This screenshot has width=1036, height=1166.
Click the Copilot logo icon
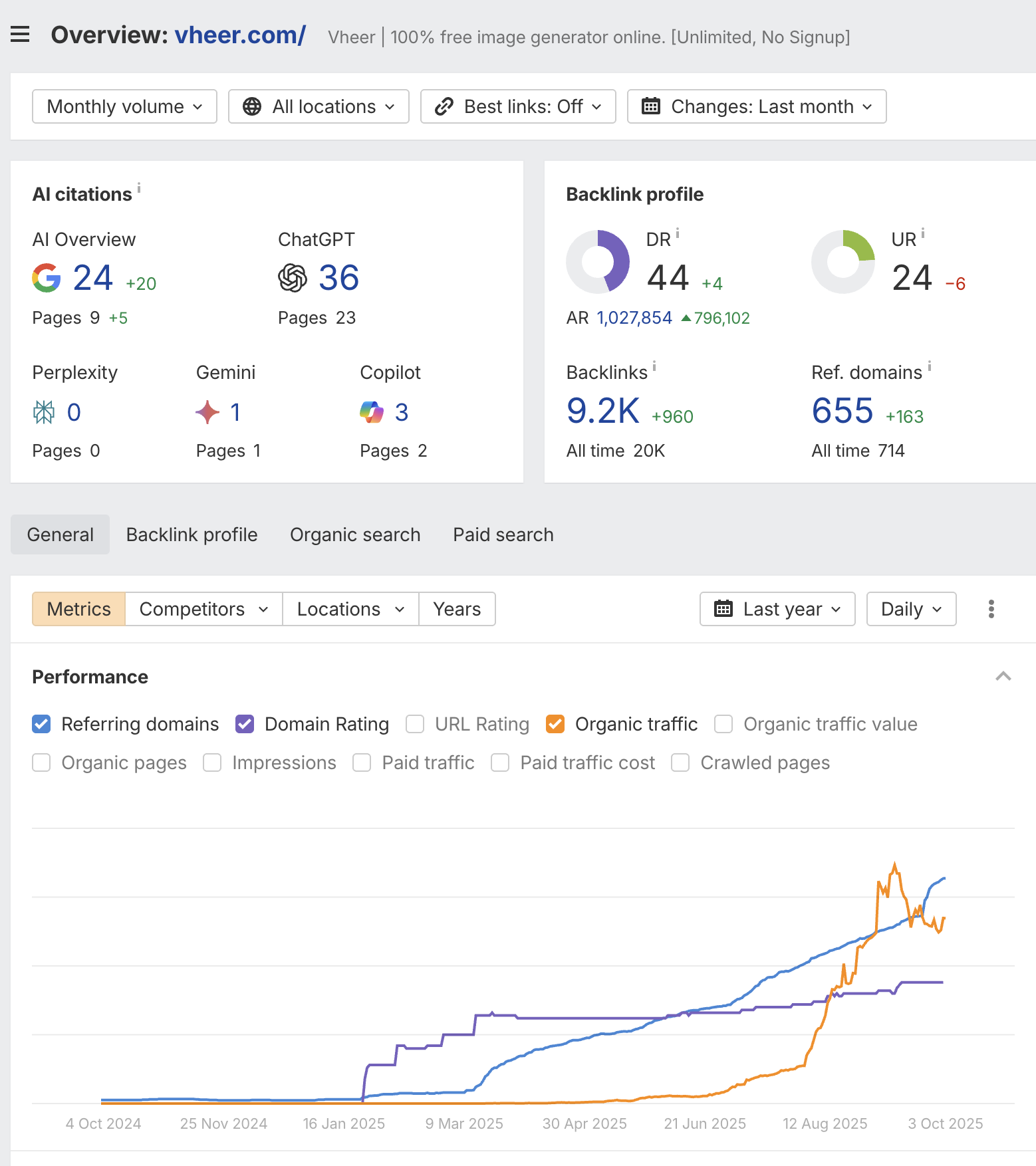click(372, 412)
